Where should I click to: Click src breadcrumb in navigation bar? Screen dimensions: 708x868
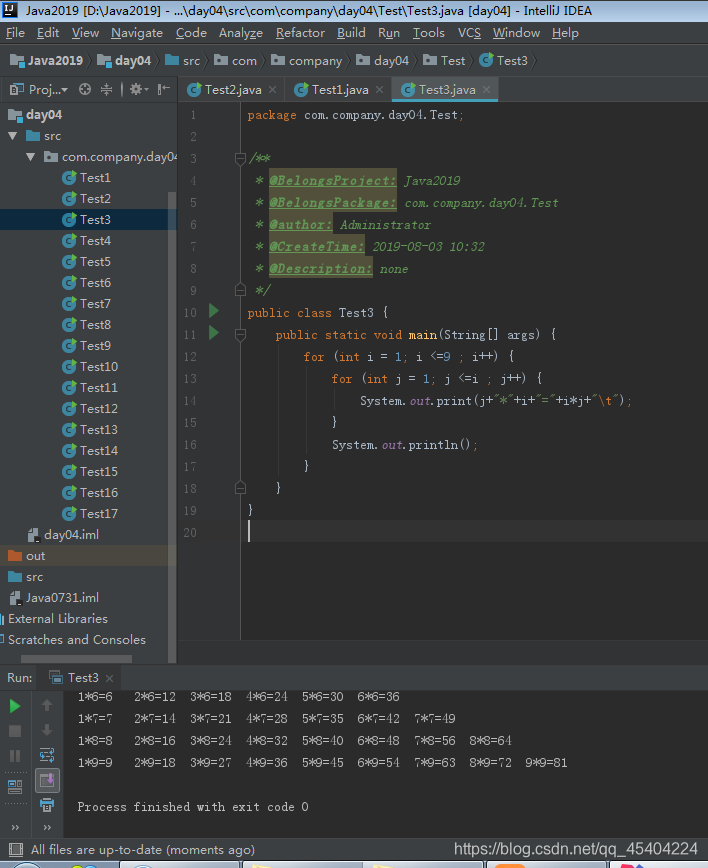tap(183, 60)
